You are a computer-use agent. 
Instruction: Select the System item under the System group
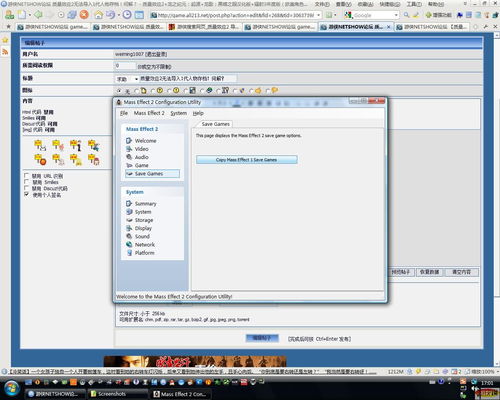click(x=139, y=212)
